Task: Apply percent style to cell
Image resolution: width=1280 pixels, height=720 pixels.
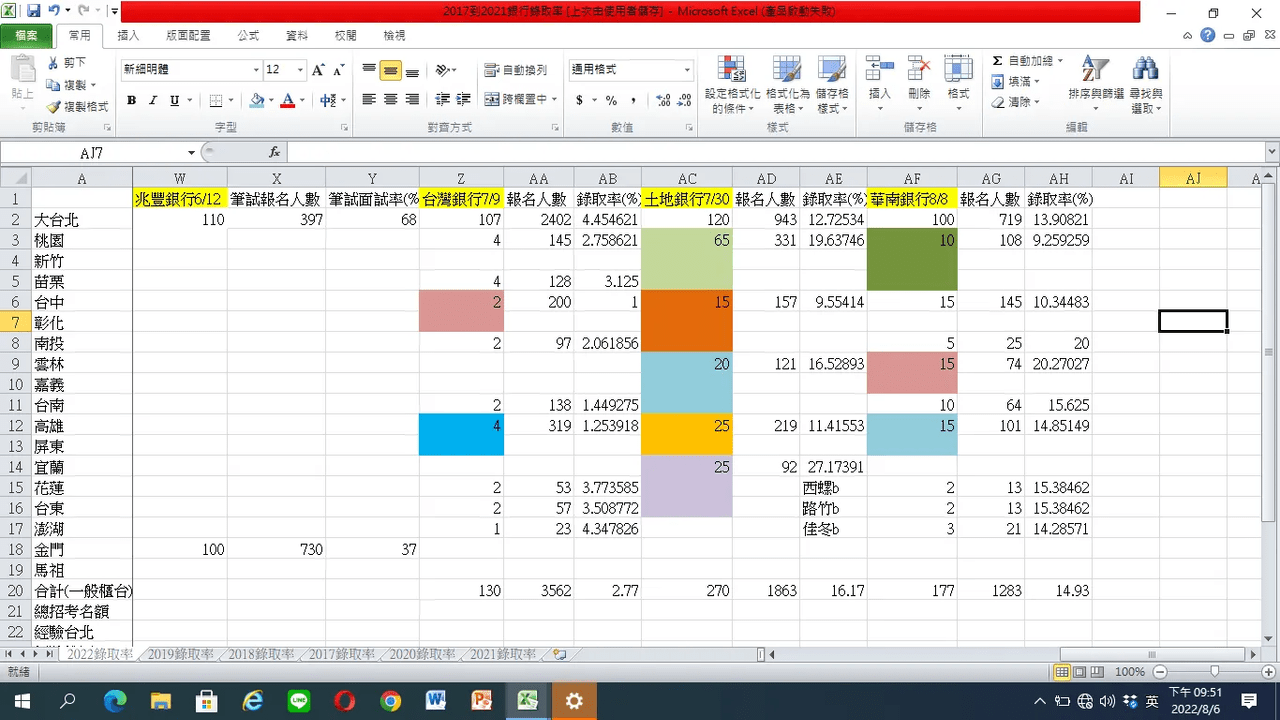Action: [610, 100]
